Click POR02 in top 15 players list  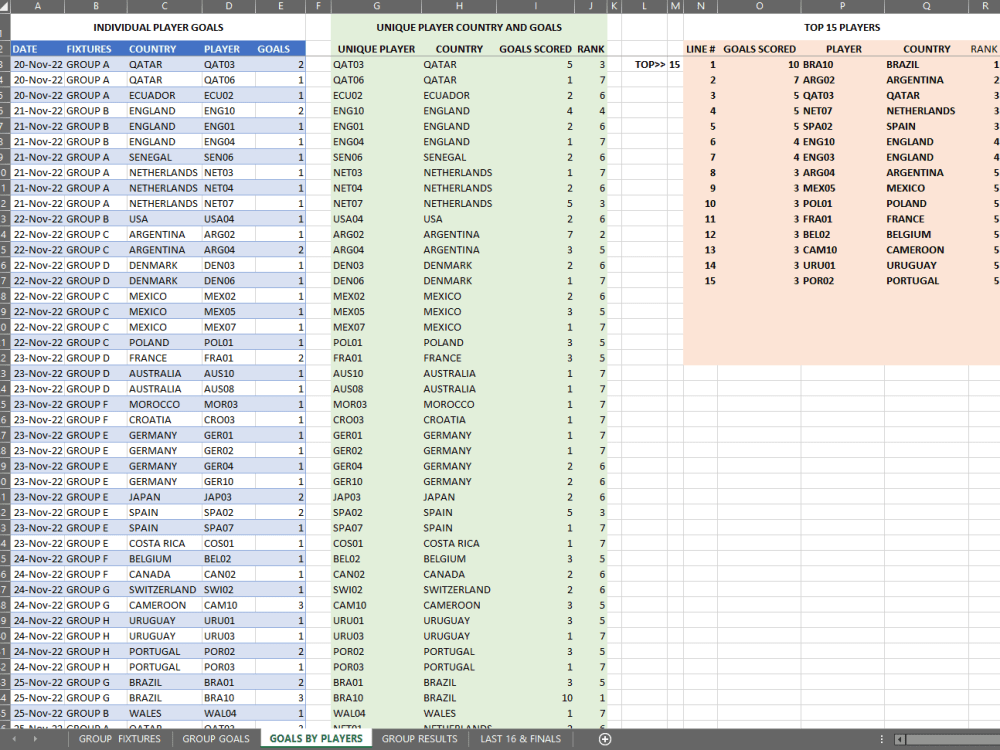pyautogui.click(x=842, y=281)
